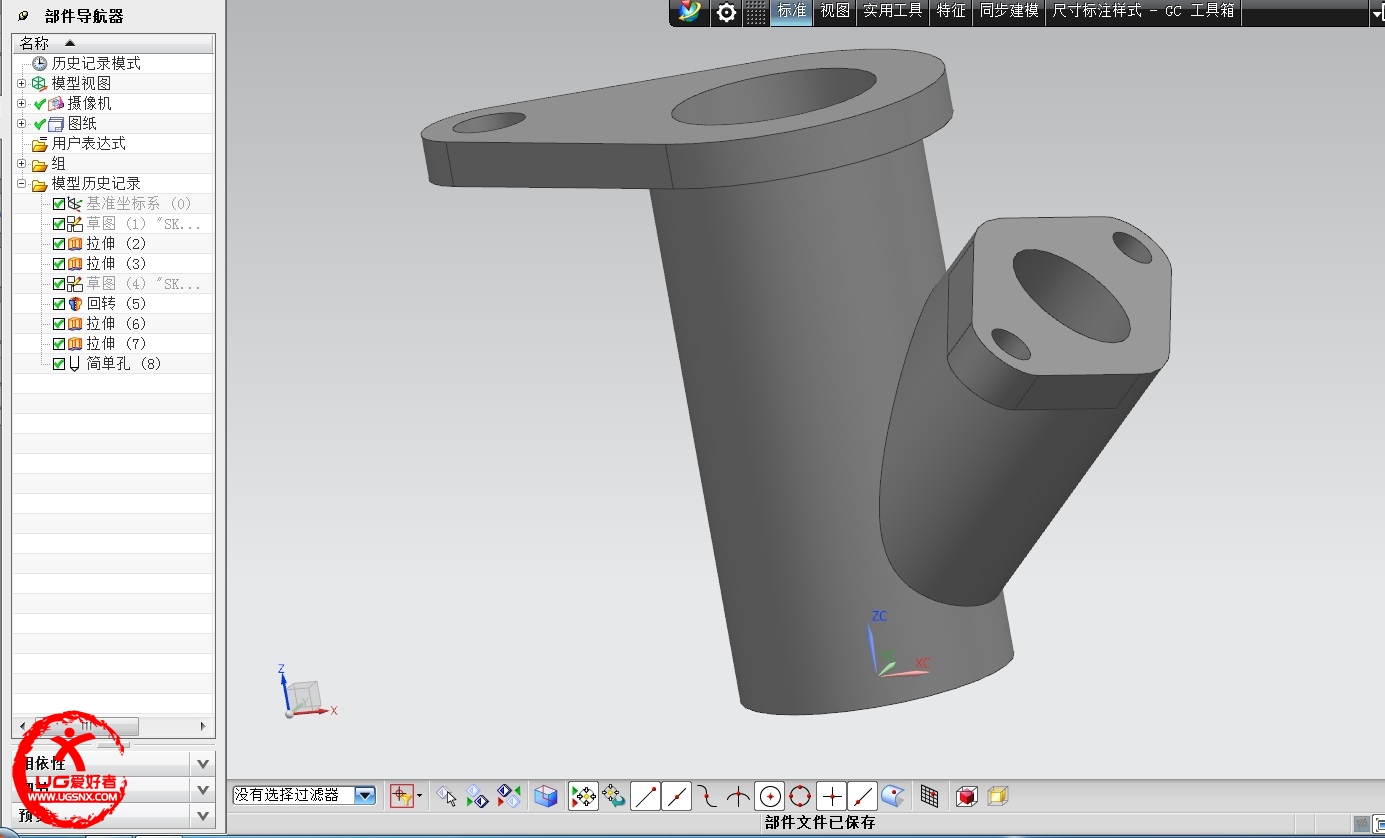
Task: Collapse the 模型历史记录 tree node
Action: 21,183
